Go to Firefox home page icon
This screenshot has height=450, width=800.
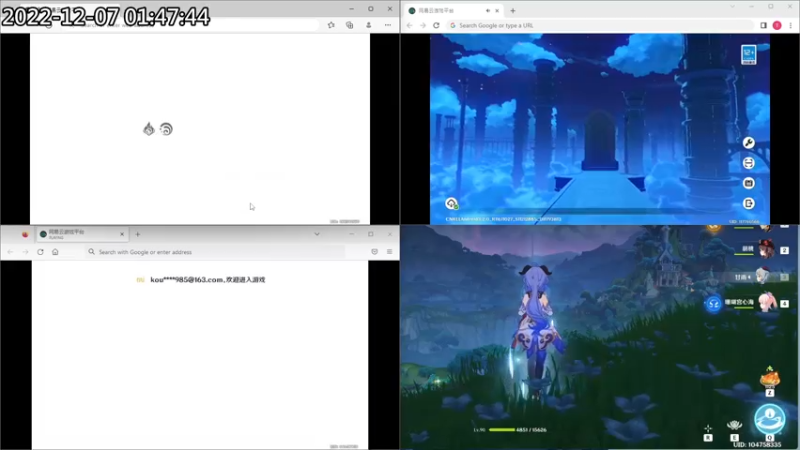[55, 252]
